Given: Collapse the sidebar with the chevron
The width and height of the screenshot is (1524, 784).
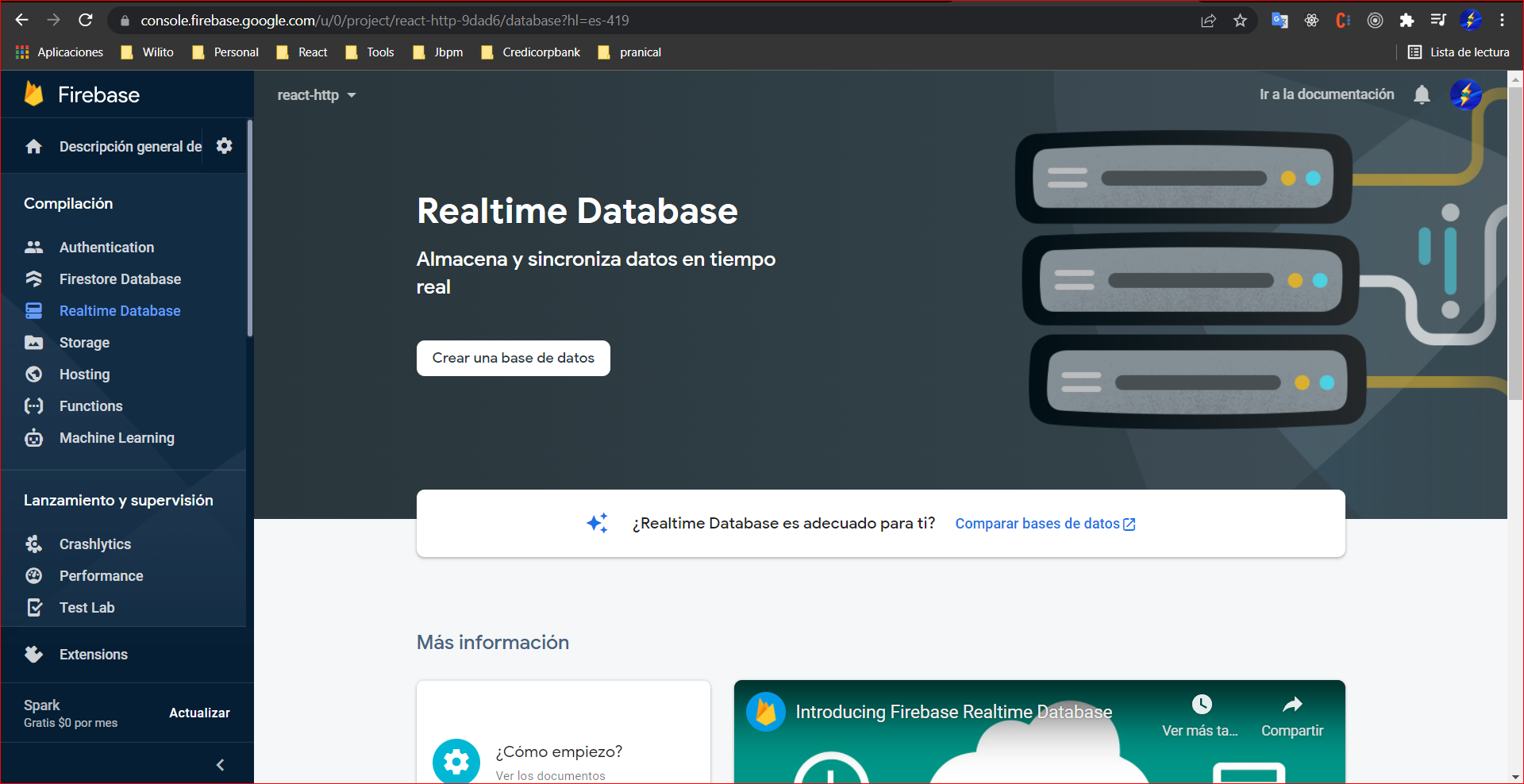Looking at the screenshot, I should point(221,765).
